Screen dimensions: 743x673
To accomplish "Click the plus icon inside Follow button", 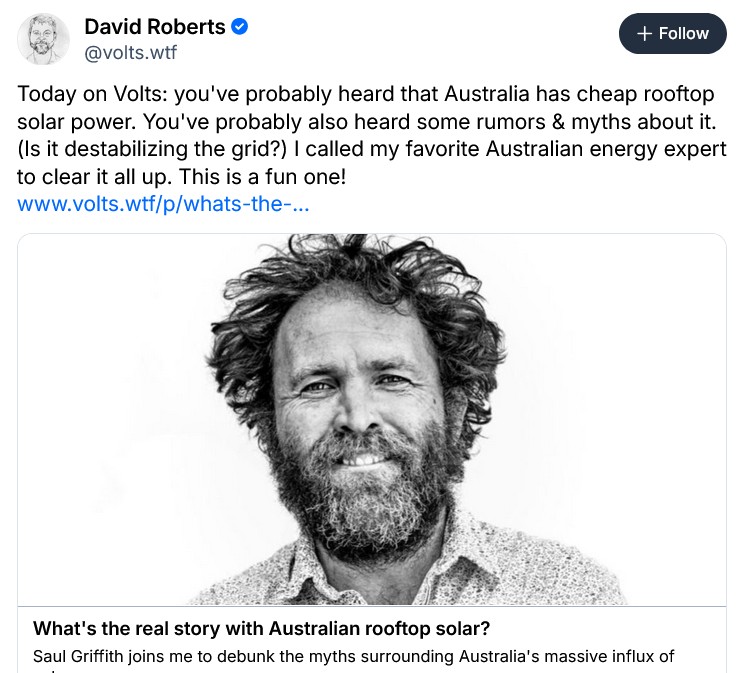I will (644, 34).
